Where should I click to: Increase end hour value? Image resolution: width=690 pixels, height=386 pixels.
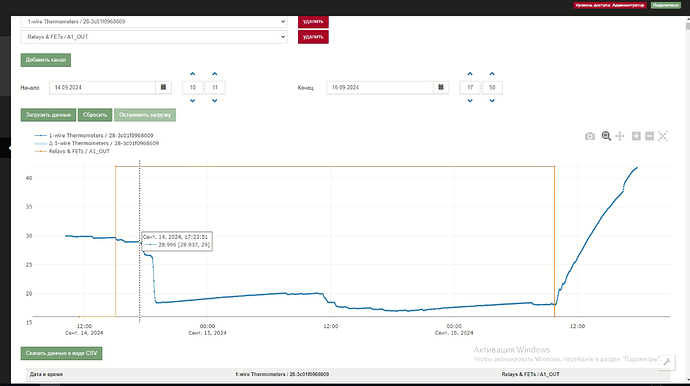pyautogui.click(x=470, y=74)
